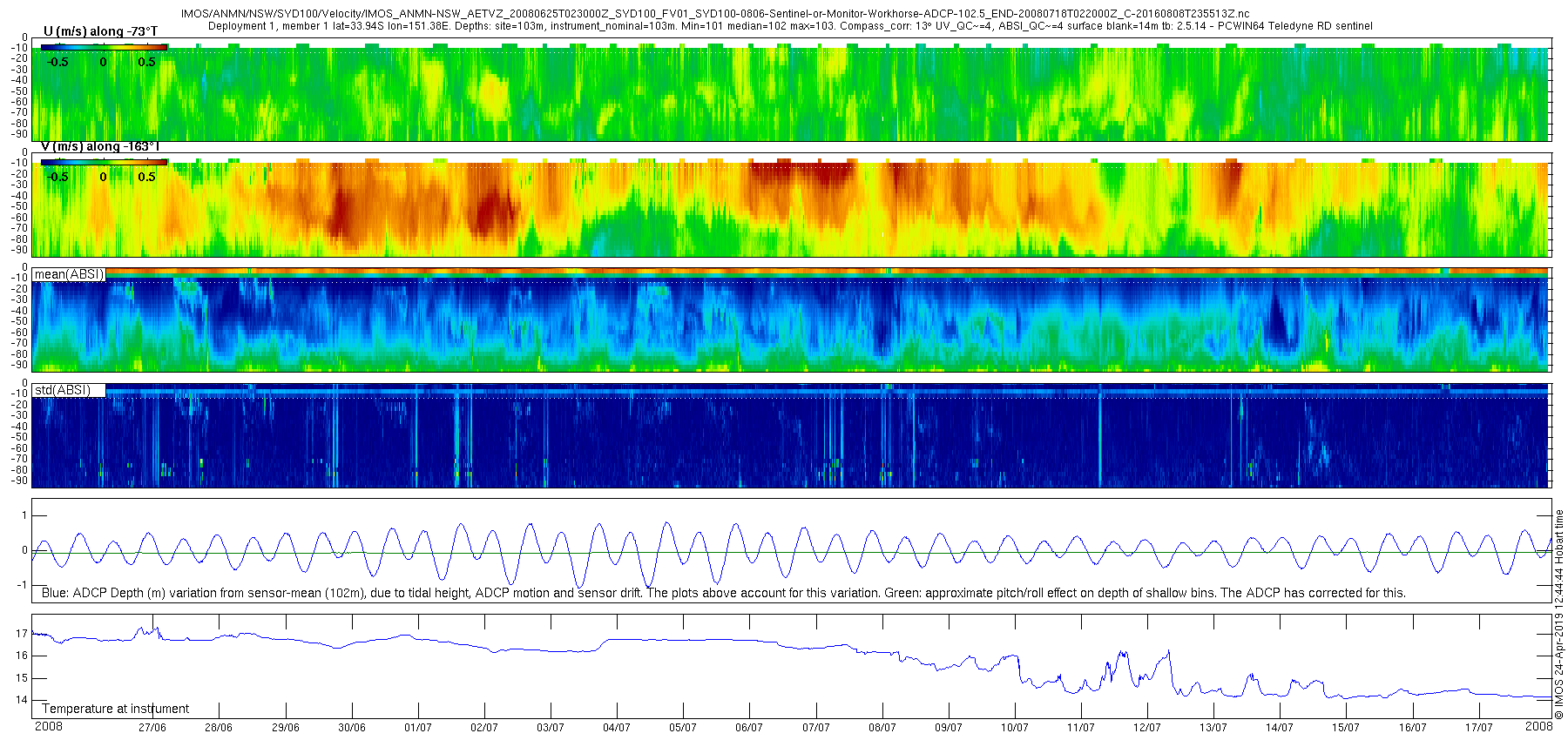Click the '15' tick on the temperature axis
This screenshot has width=1568, height=740.
tap(22, 678)
